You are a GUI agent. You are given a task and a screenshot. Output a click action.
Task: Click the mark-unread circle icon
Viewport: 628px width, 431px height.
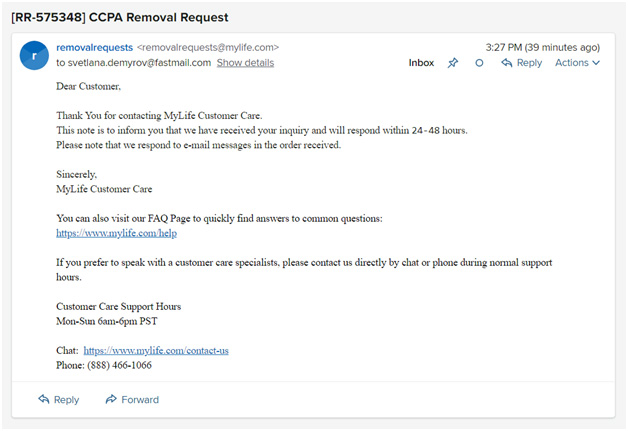point(479,63)
